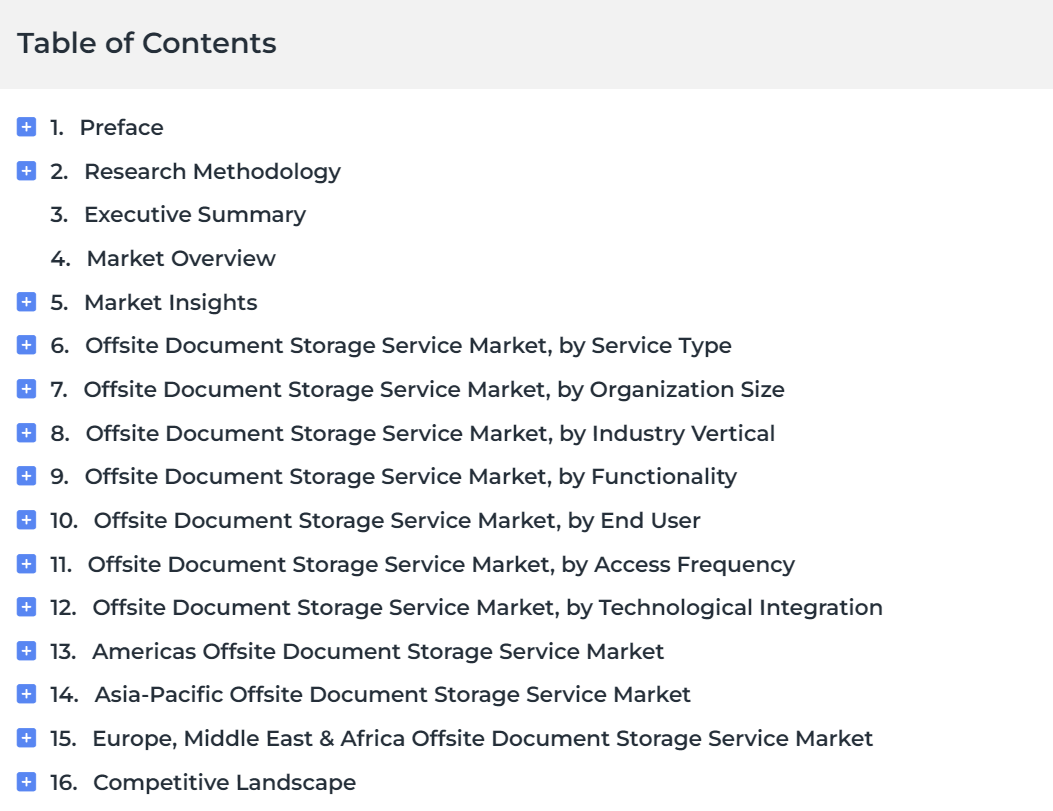Select the Competitive Landscape title text
The image size is (1053, 811).
(x=224, y=783)
